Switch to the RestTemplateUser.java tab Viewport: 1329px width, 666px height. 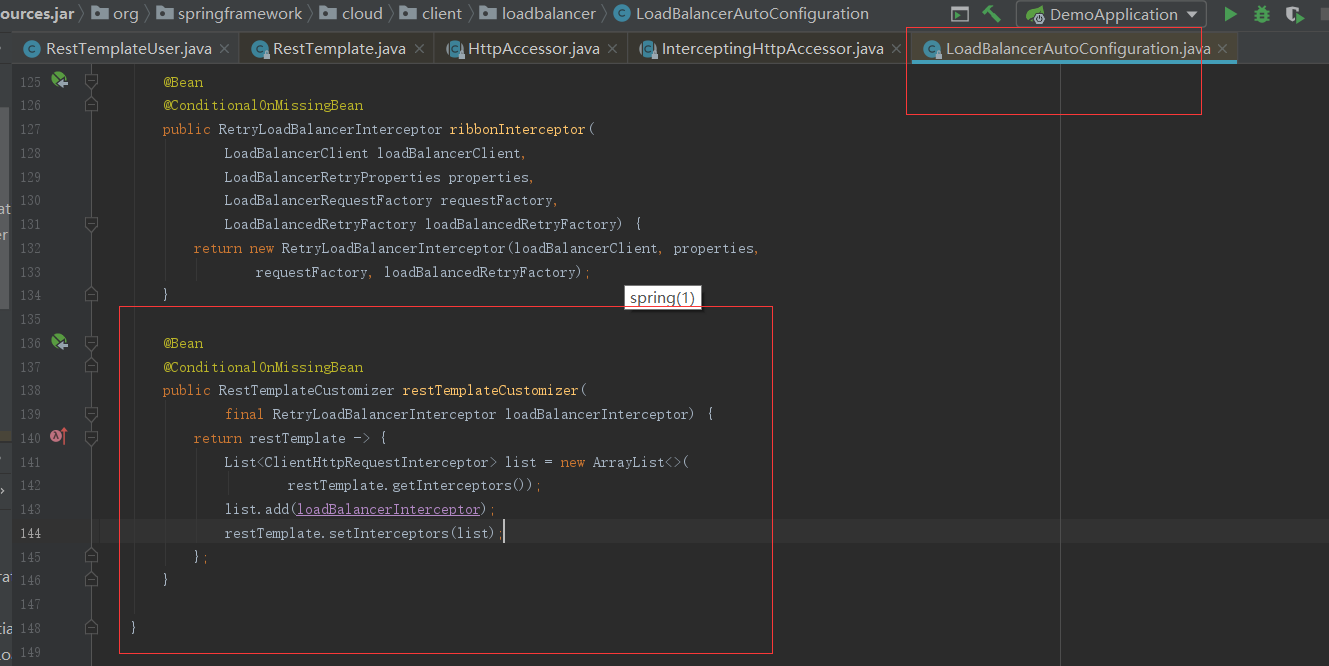coord(128,48)
